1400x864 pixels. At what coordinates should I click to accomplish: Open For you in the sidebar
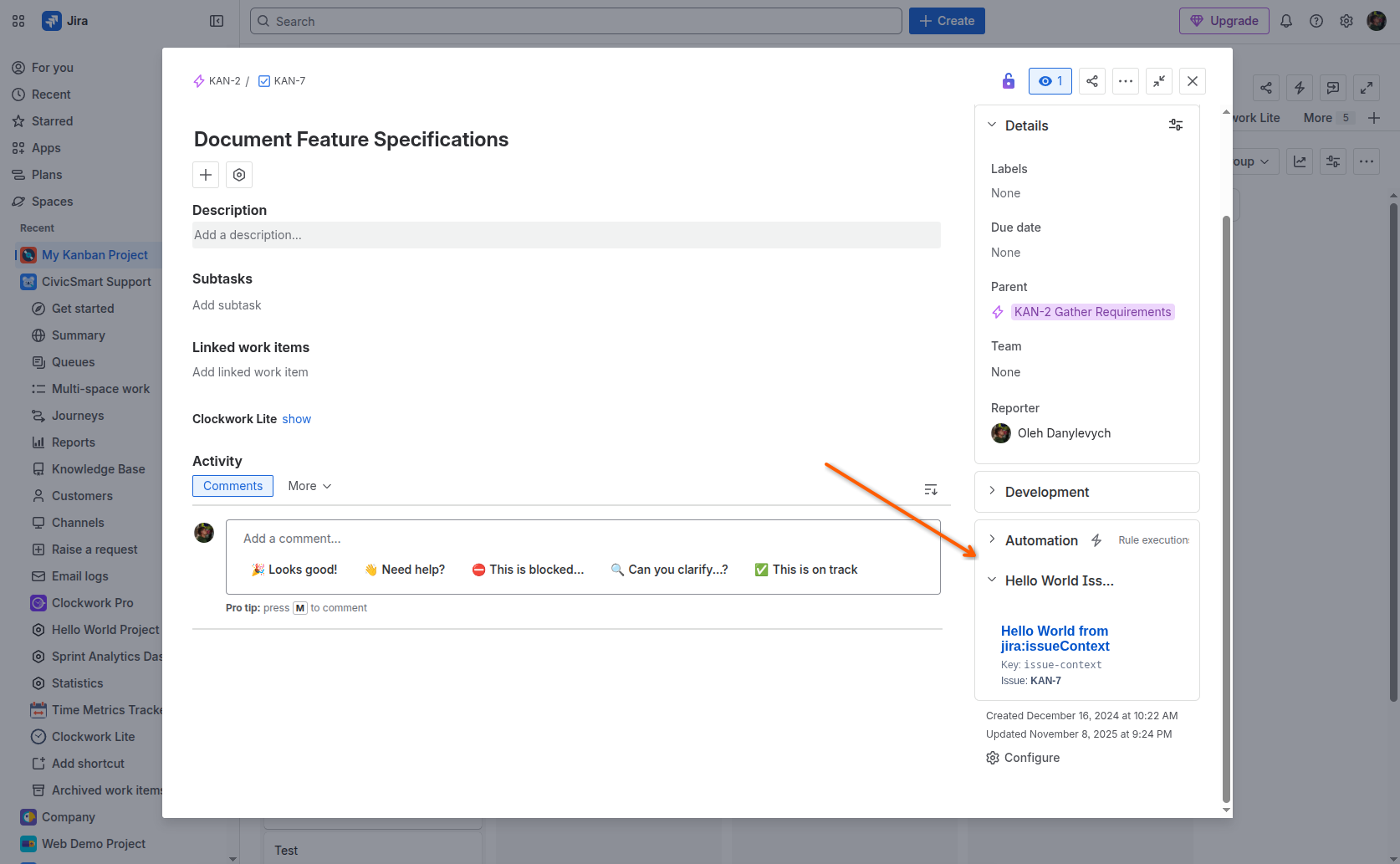tap(52, 68)
